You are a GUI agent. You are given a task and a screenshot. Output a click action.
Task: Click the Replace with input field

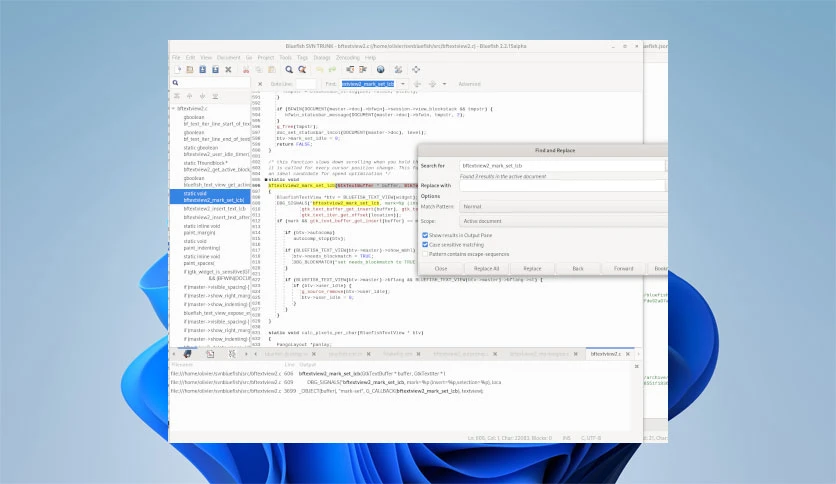(562, 185)
